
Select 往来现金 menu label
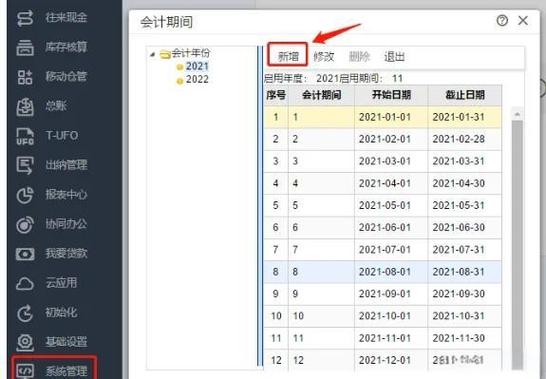(66, 17)
